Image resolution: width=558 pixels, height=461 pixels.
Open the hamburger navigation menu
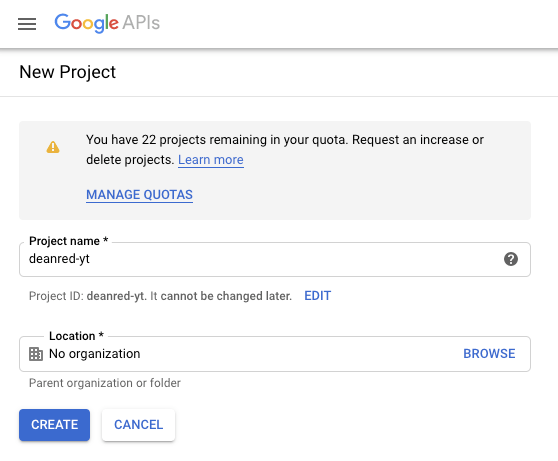pos(27,24)
